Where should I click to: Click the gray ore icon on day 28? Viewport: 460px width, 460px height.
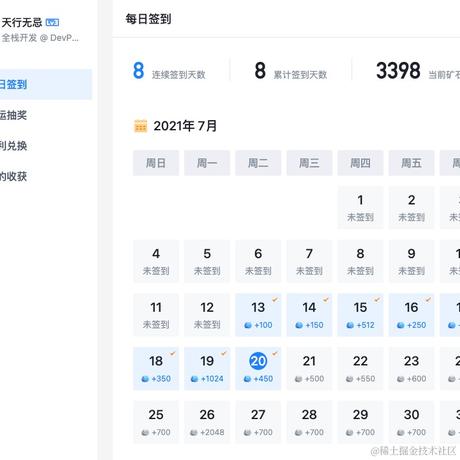pos(299,432)
